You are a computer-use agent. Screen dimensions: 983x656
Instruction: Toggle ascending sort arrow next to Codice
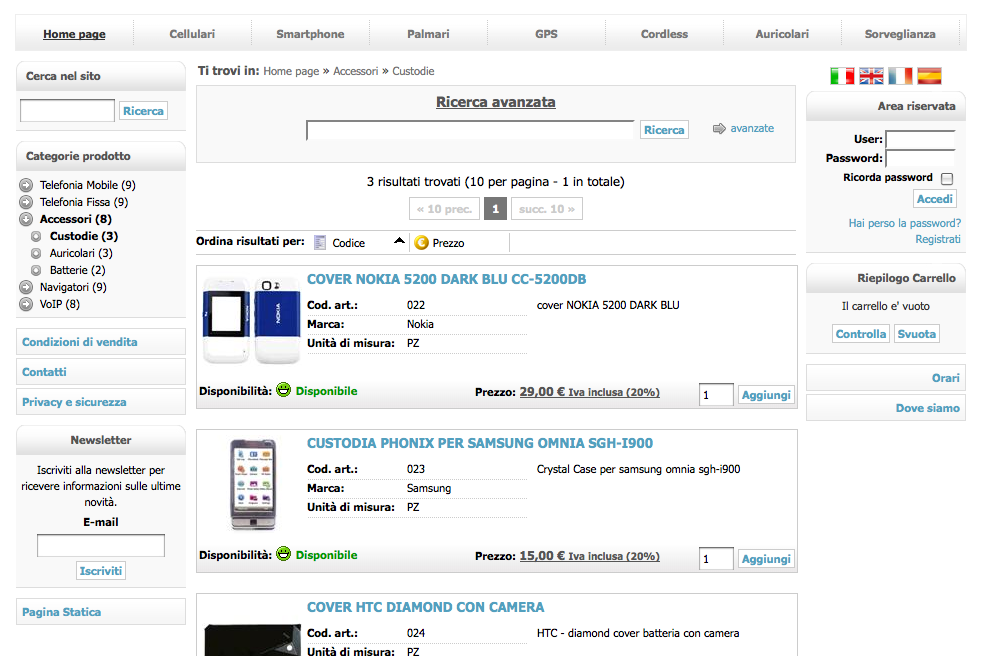[399, 241]
